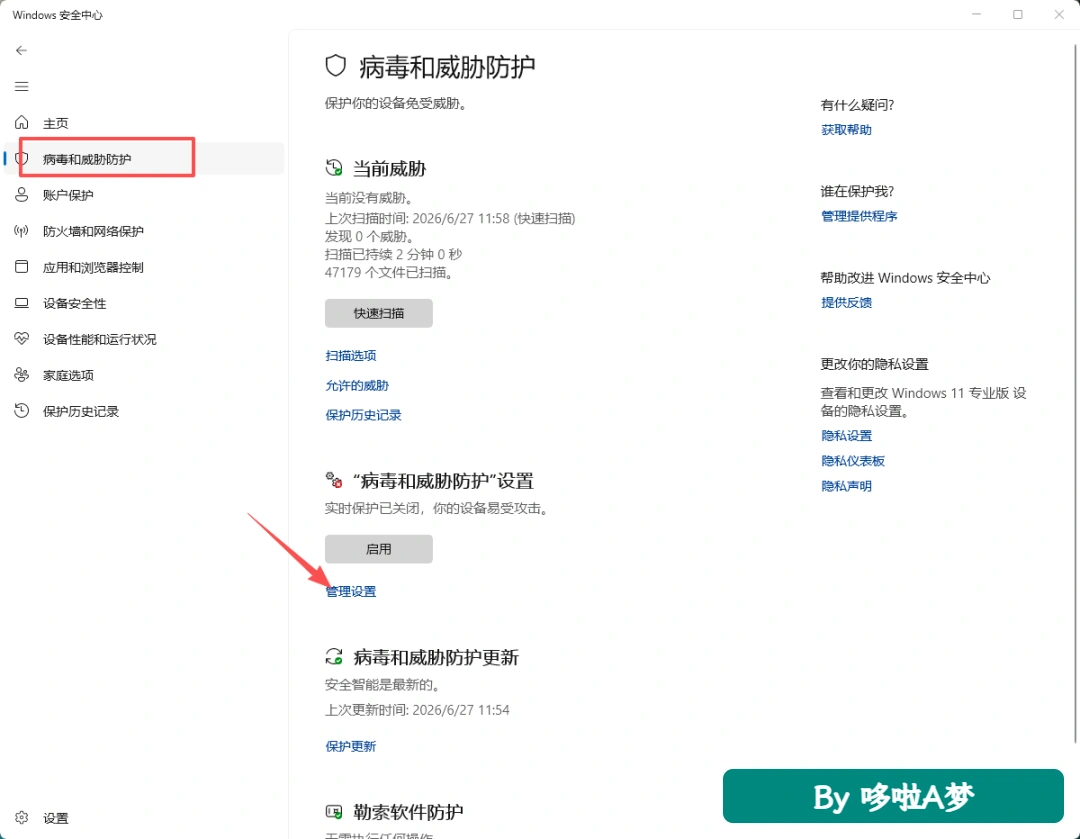Open the 管理设置 link
This screenshot has width=1080, height=839.
click(351, 591)
